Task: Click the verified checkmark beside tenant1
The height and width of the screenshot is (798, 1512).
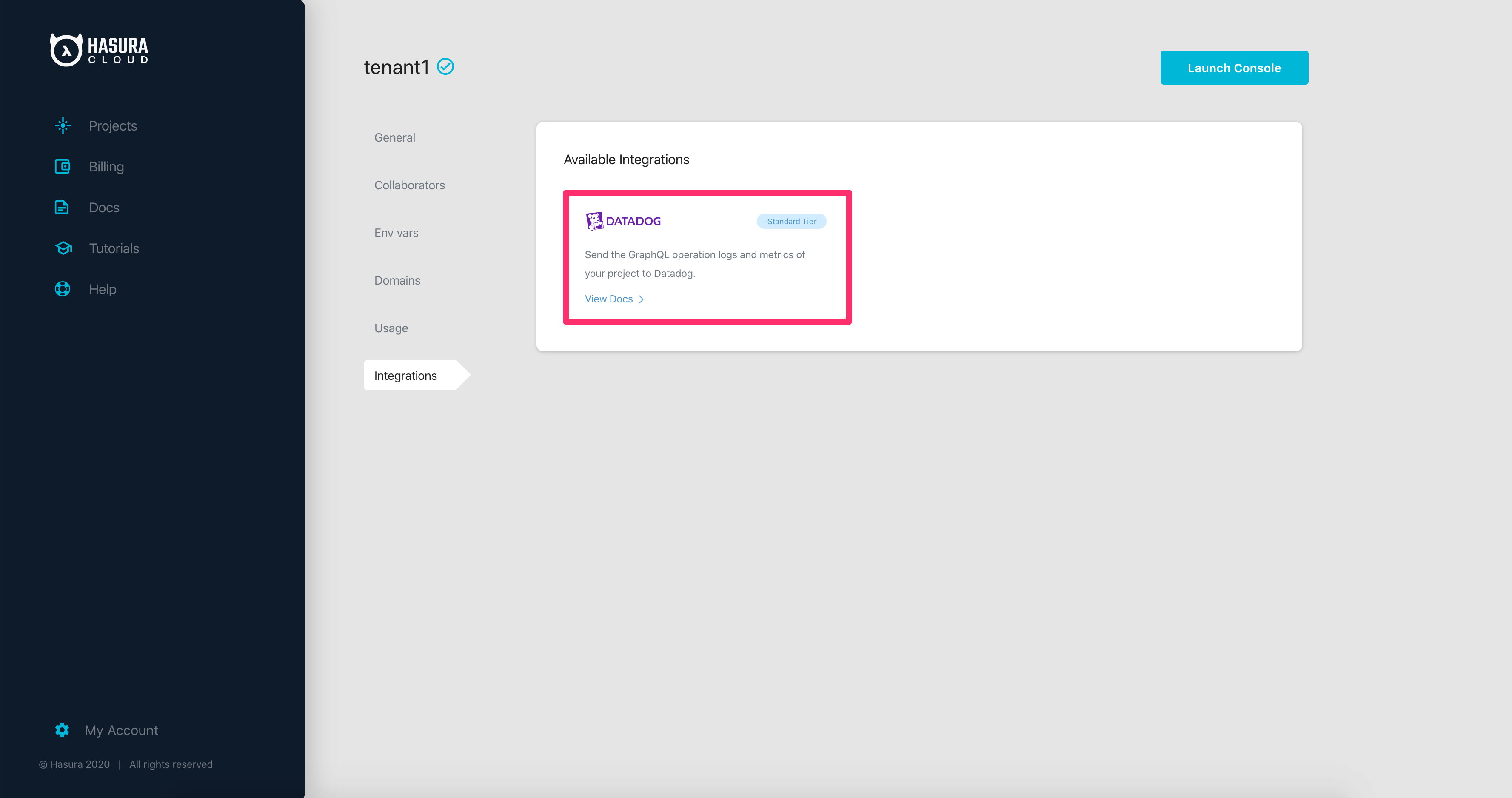Action: (445, 67)
